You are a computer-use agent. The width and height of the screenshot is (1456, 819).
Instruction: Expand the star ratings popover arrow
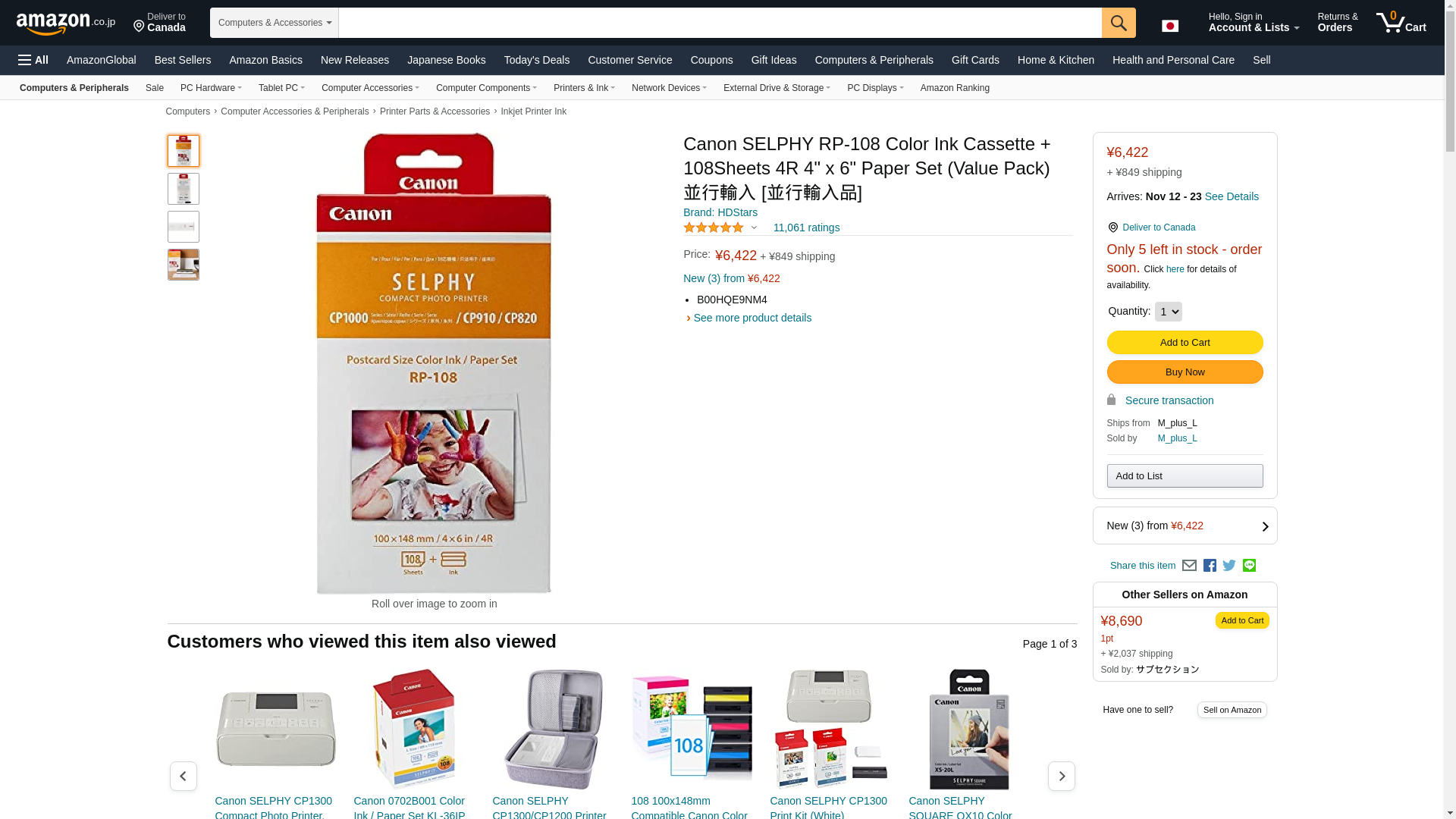(x=754, y=227)
